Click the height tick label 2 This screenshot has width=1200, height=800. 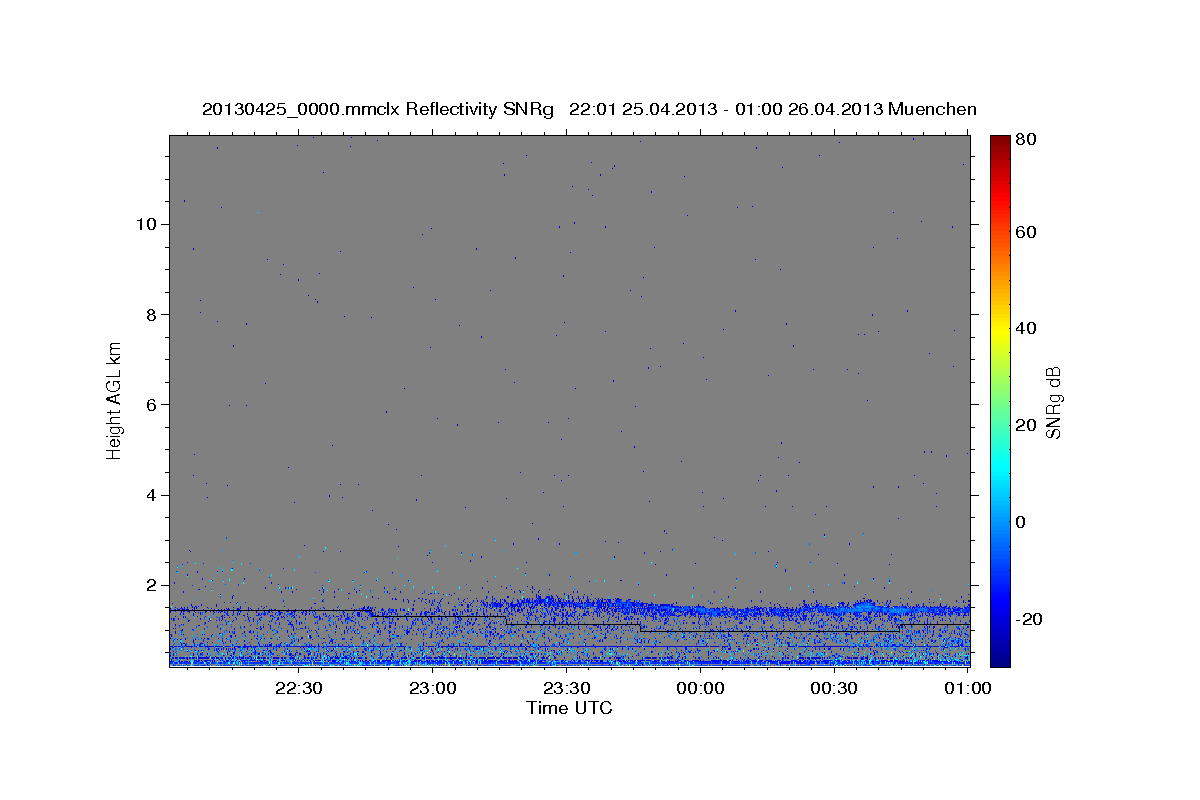(151, 585)
